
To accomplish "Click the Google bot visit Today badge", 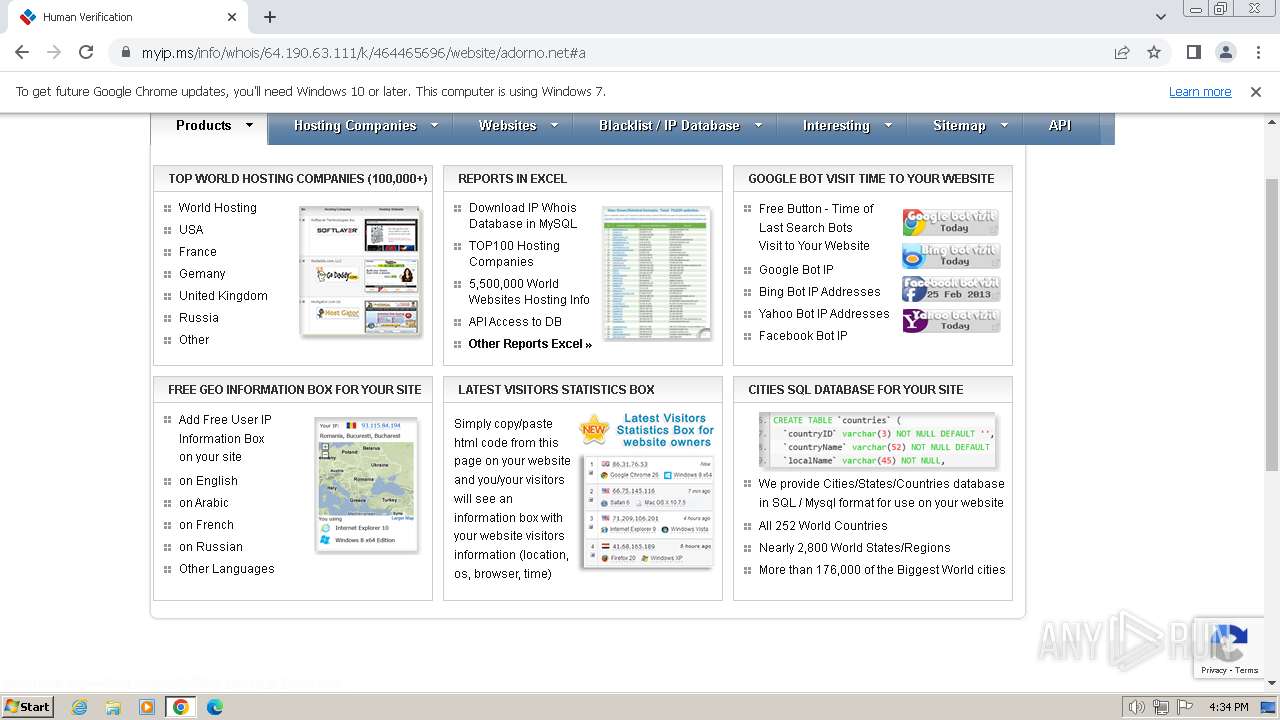I will pyautogui.click(x=951, y=222).
